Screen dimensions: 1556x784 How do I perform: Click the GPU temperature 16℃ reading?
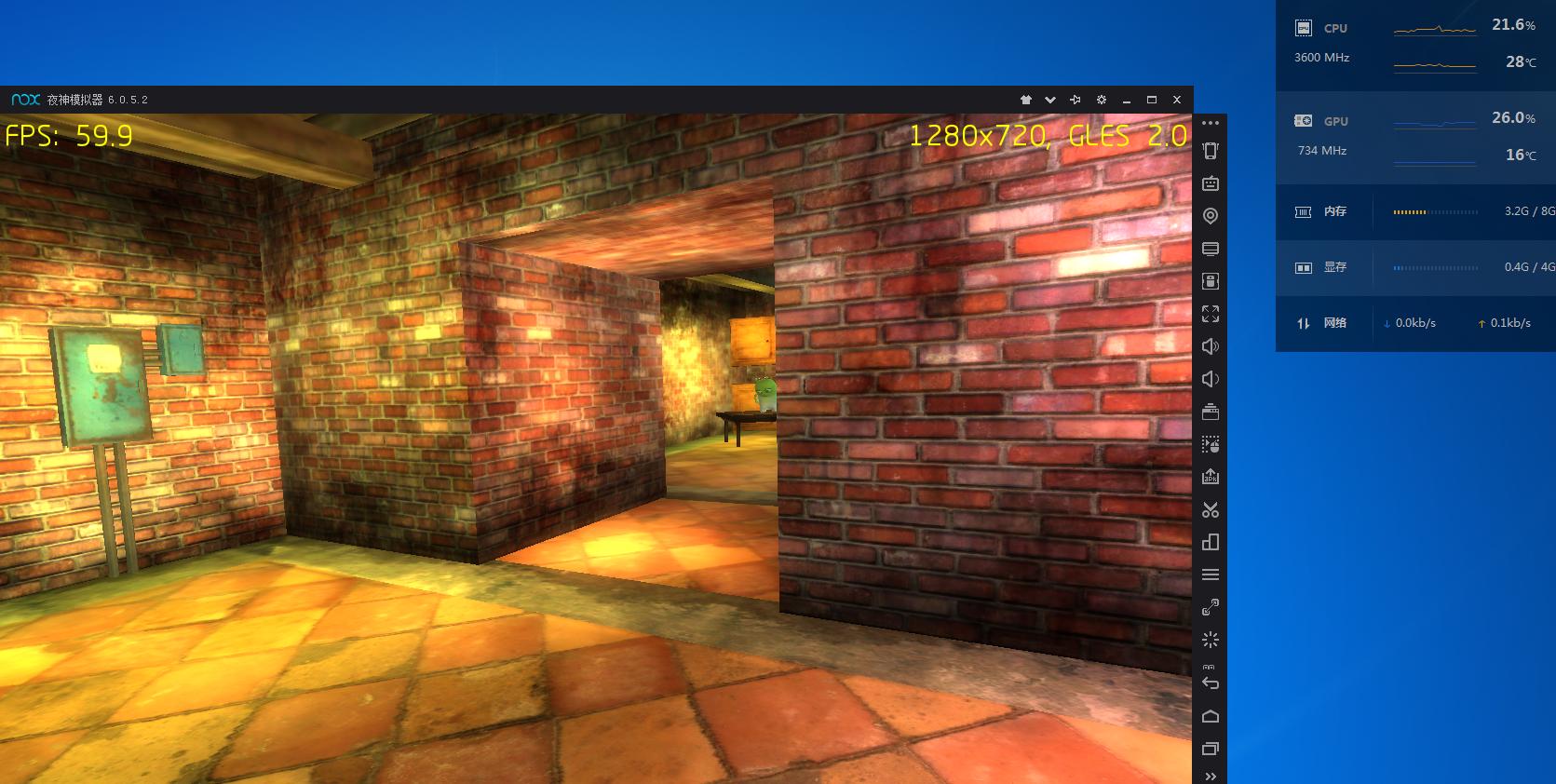(x=1521, y=155)
